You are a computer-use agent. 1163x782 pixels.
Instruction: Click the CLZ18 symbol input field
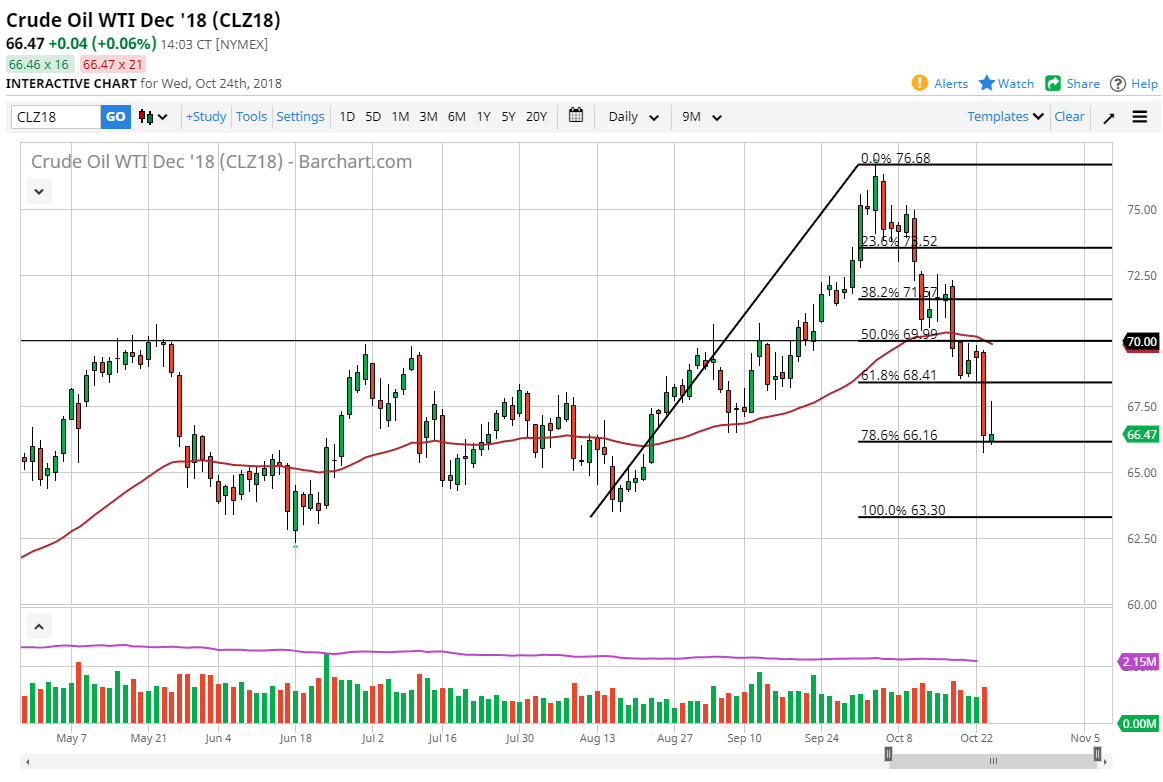point(55,116)
